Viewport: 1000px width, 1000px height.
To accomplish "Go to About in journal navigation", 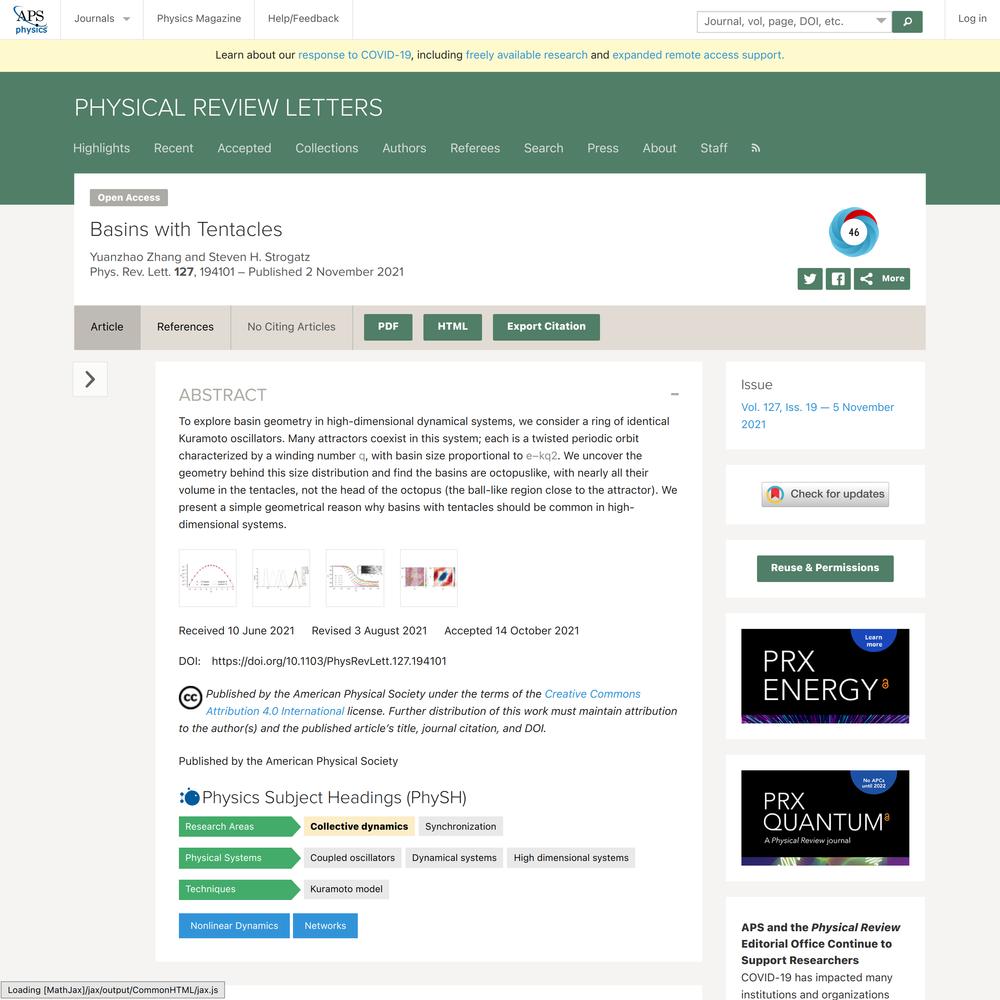I will tap(659, 148).
